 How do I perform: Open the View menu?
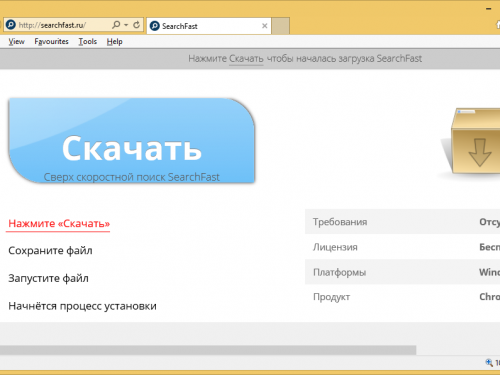[16, 42]
